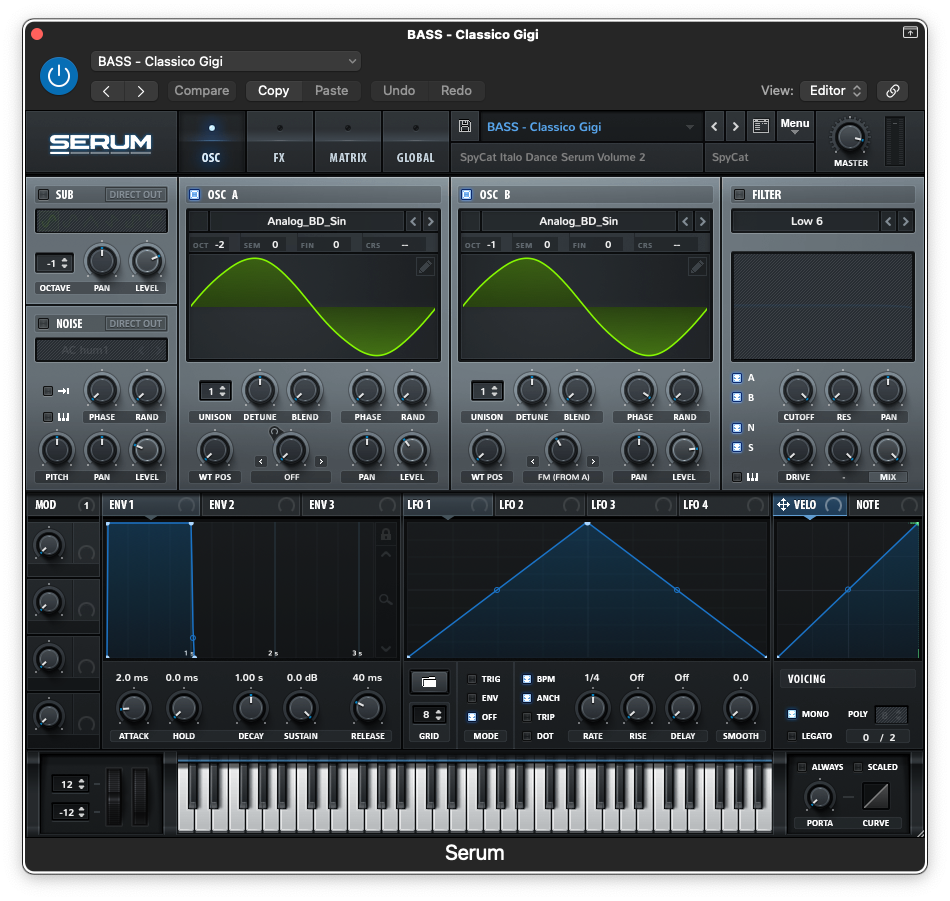Toggle the plugin power bypass button
This screenshot has height=901, width=950.
(59, 76)
